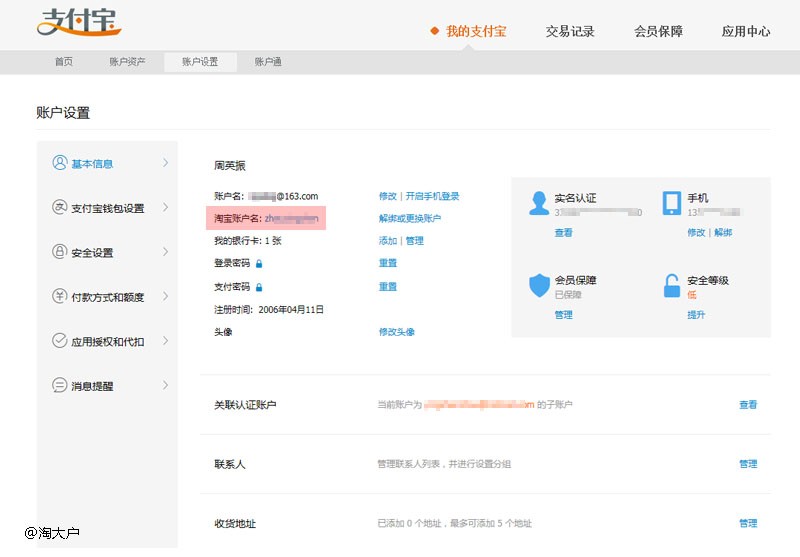Click 管理 under 会员保障 card
Image resolution: width=800 pixels, height=557 pixels.
[x=563, y=315]
